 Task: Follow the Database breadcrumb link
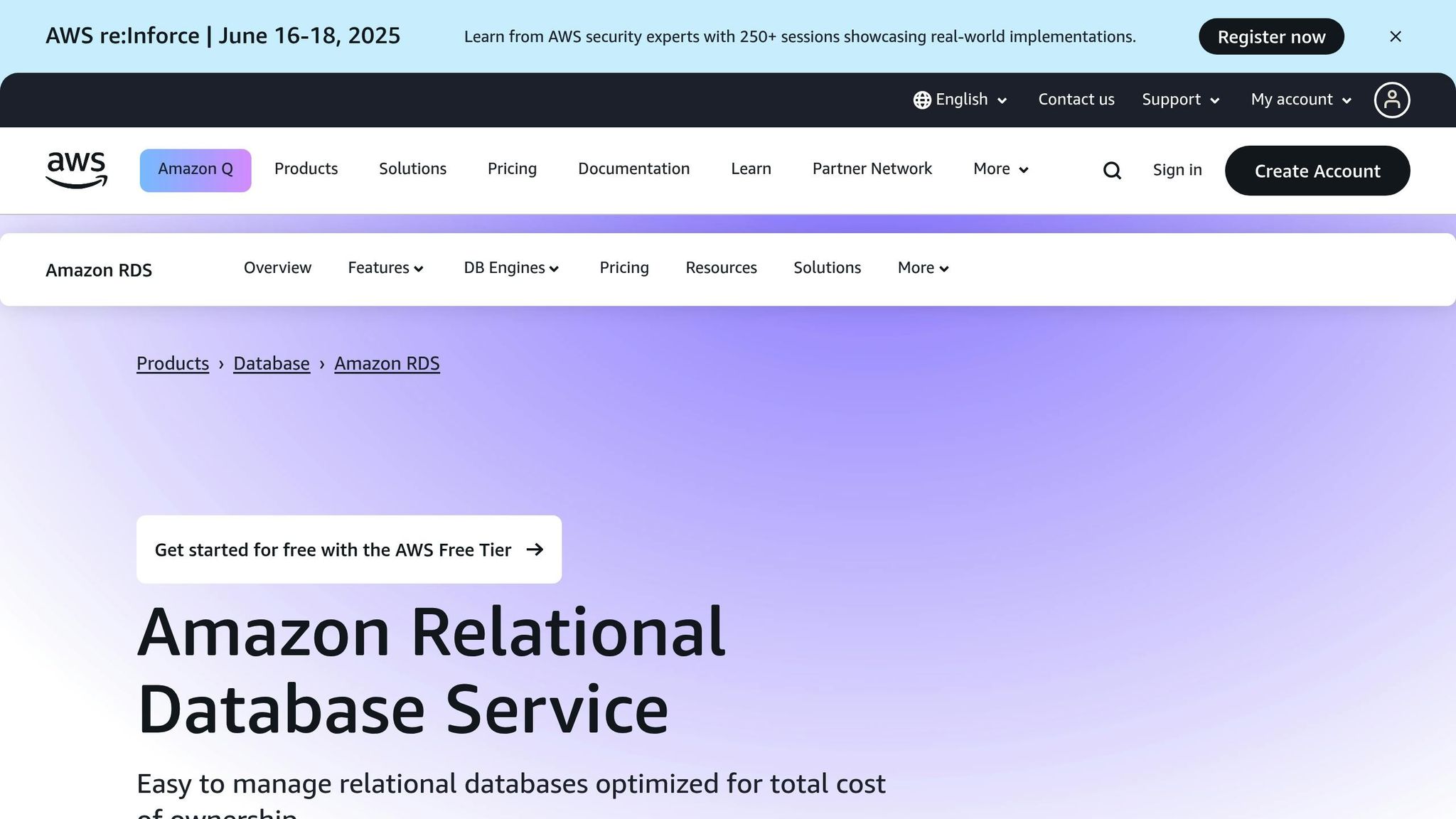pos(272,363)
